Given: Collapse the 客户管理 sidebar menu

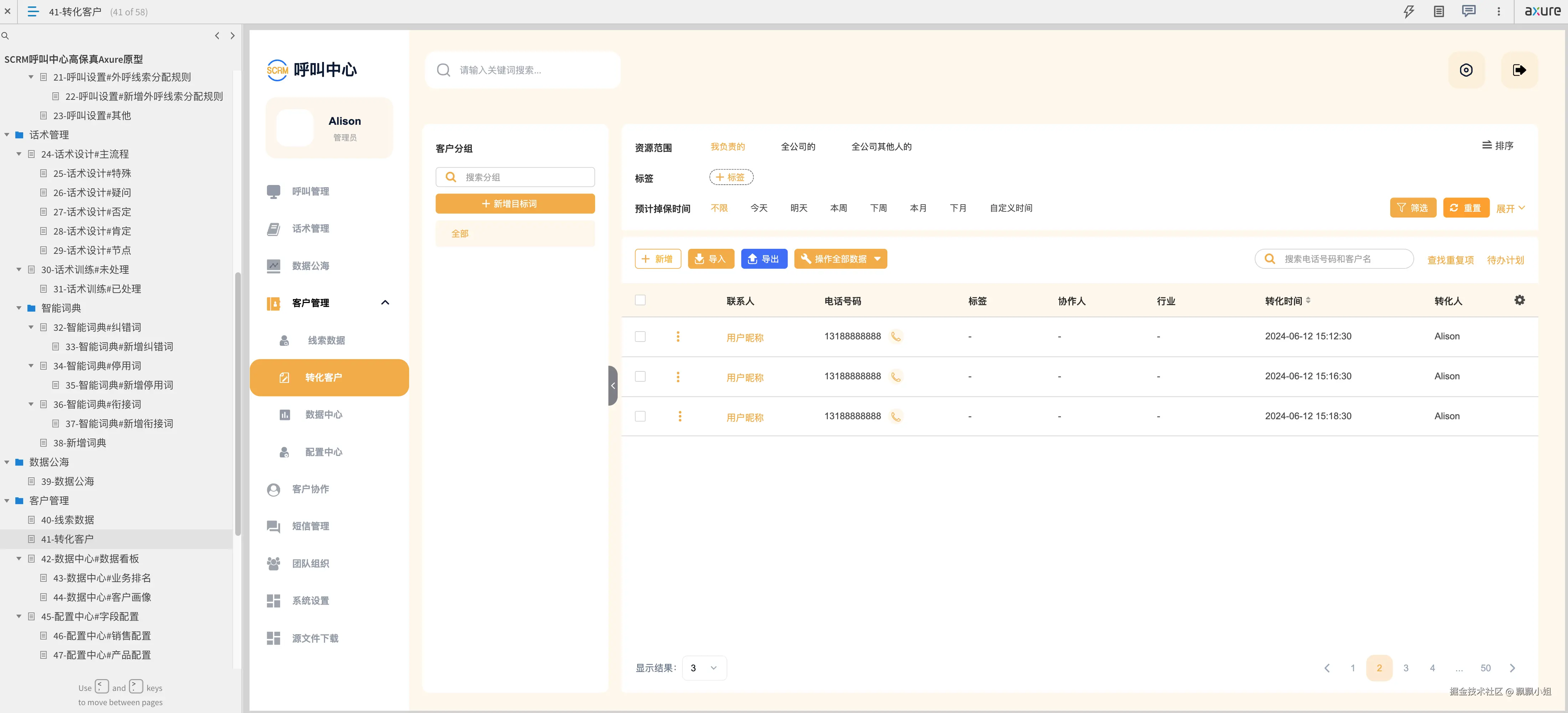Looking at the screenshot, I should coord(385,303).
